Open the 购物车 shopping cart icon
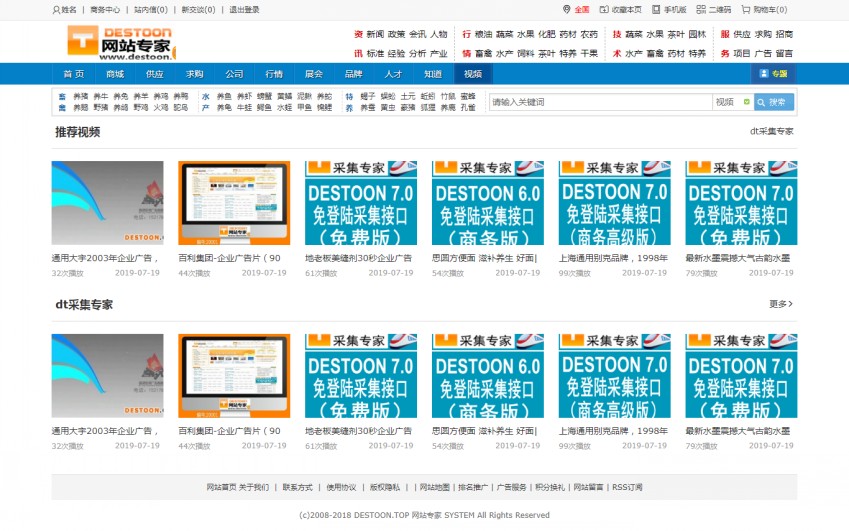 click(x=746, y=9)
